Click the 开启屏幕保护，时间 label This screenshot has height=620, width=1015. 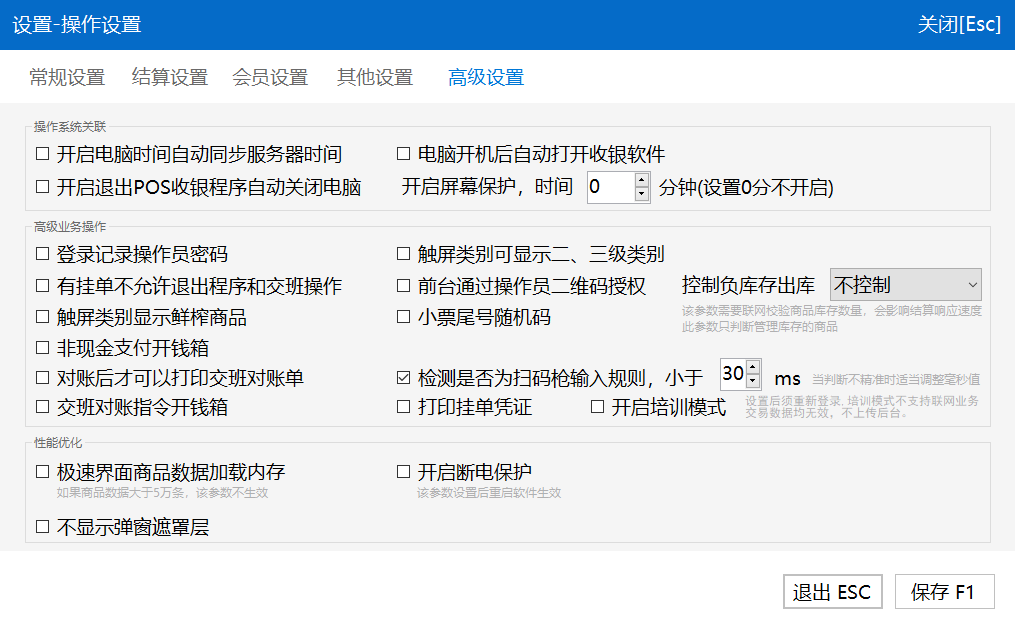(x=487, y=187)
